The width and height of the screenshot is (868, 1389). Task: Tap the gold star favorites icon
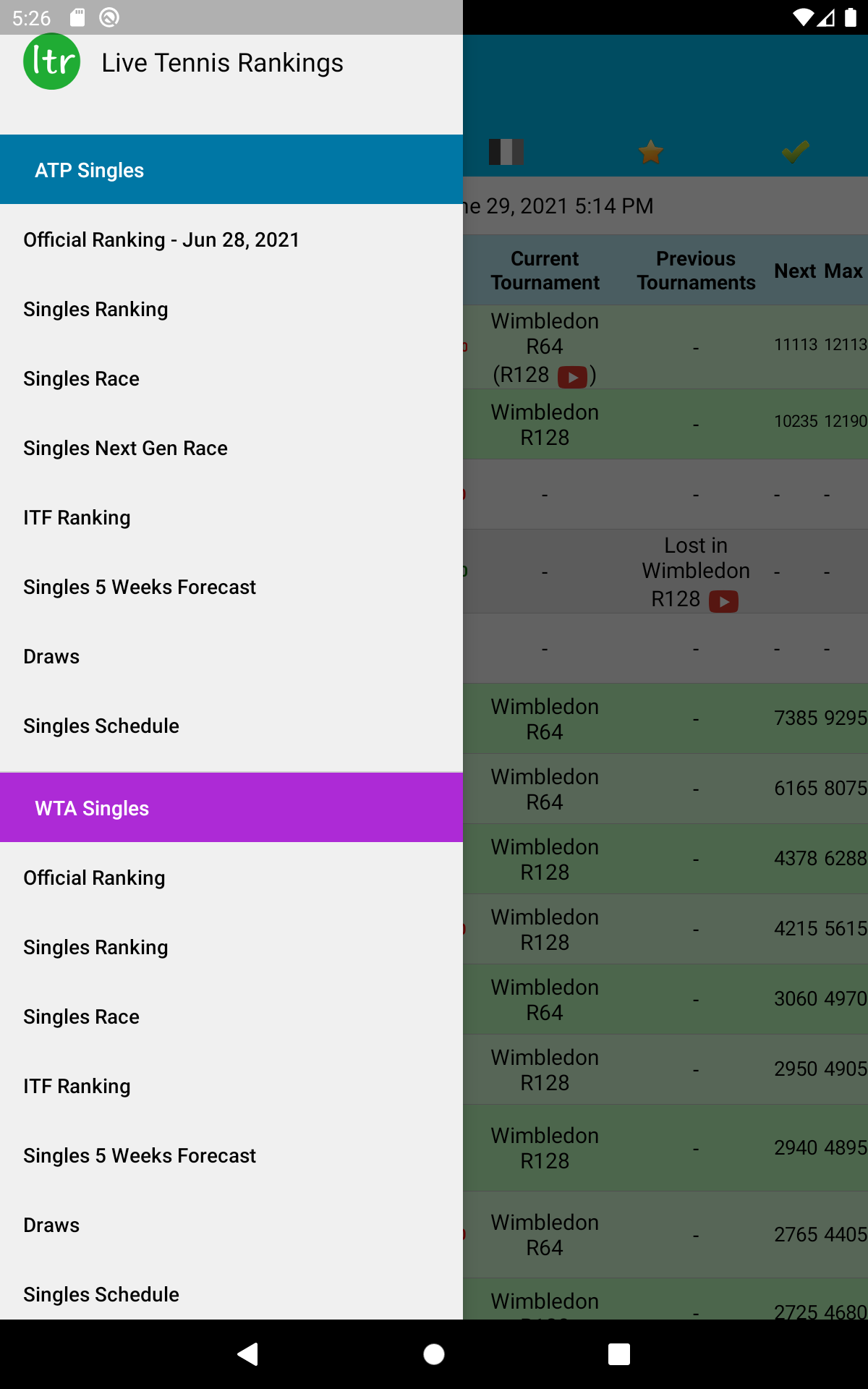(x=651, y=152)
